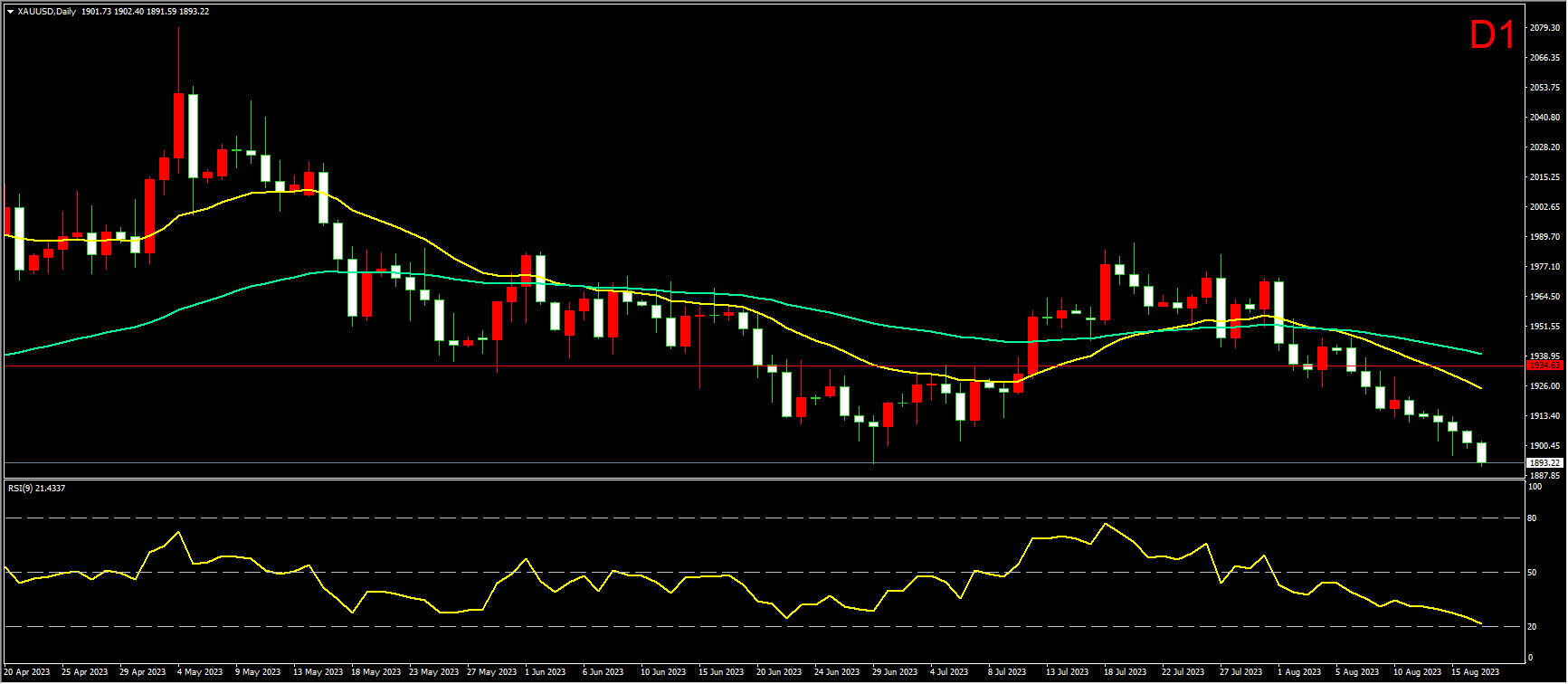Click the 1951.55 price scale label
Screen dimensions: 1568x684
(x=1544, y=327)
